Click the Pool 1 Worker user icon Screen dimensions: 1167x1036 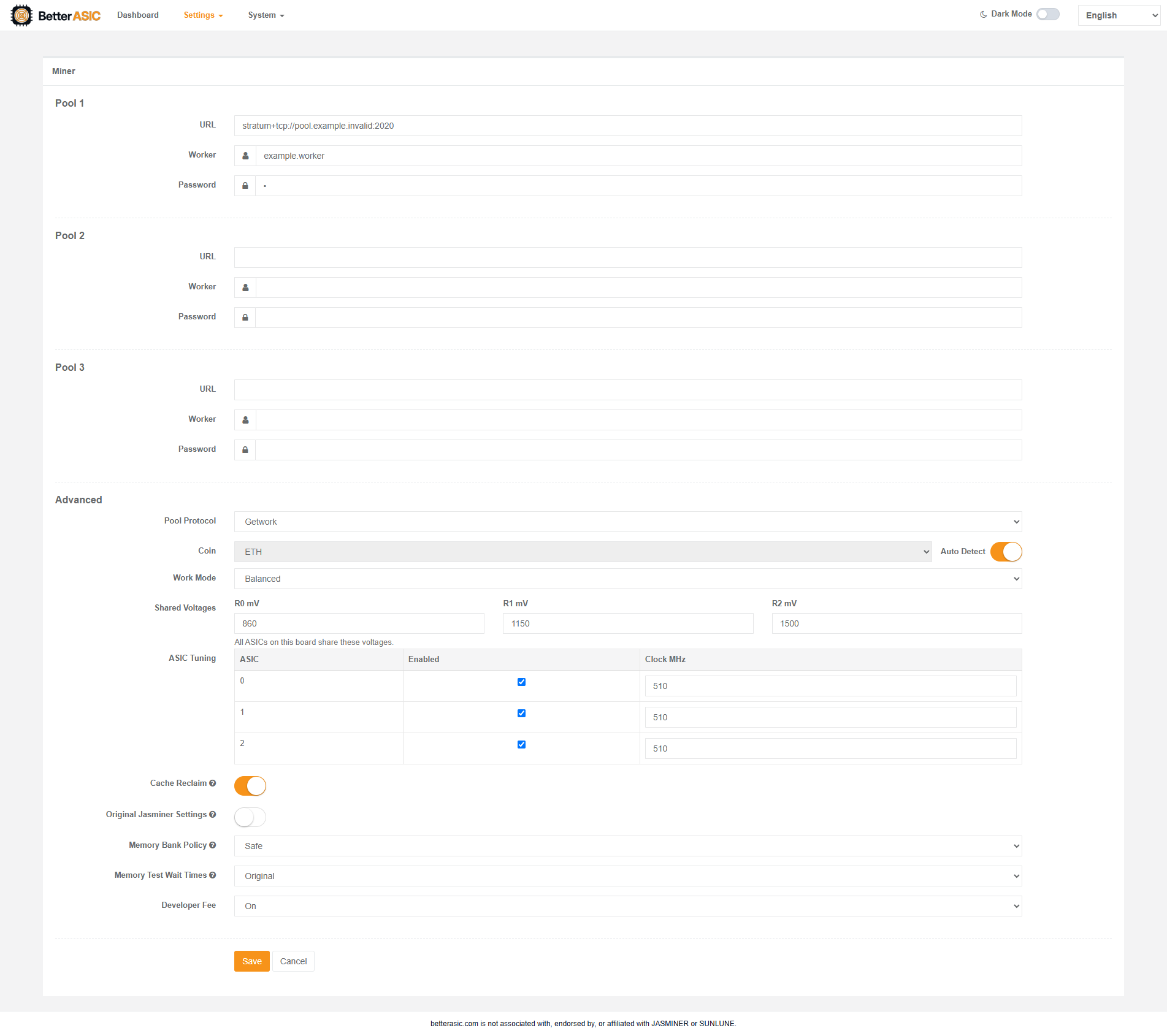245,156
